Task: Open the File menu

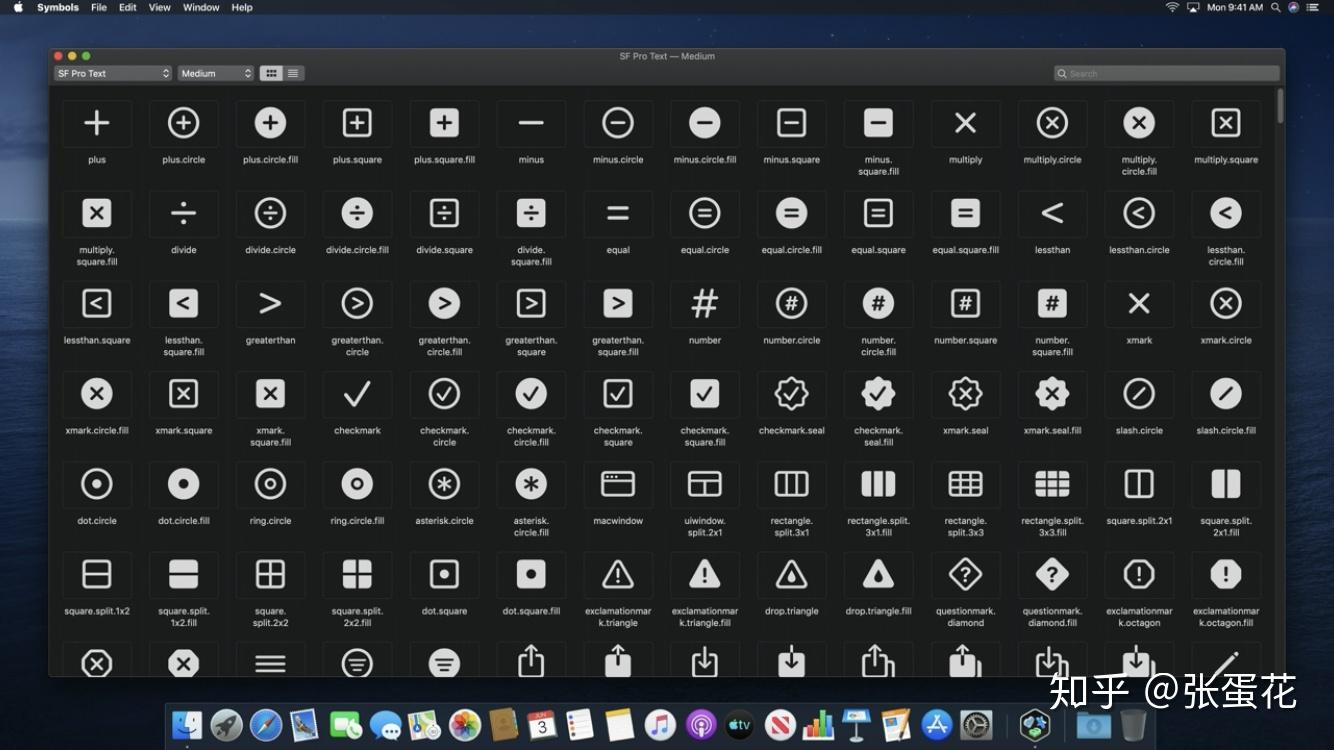Action: pyautogui.click(x=99, y=7)
